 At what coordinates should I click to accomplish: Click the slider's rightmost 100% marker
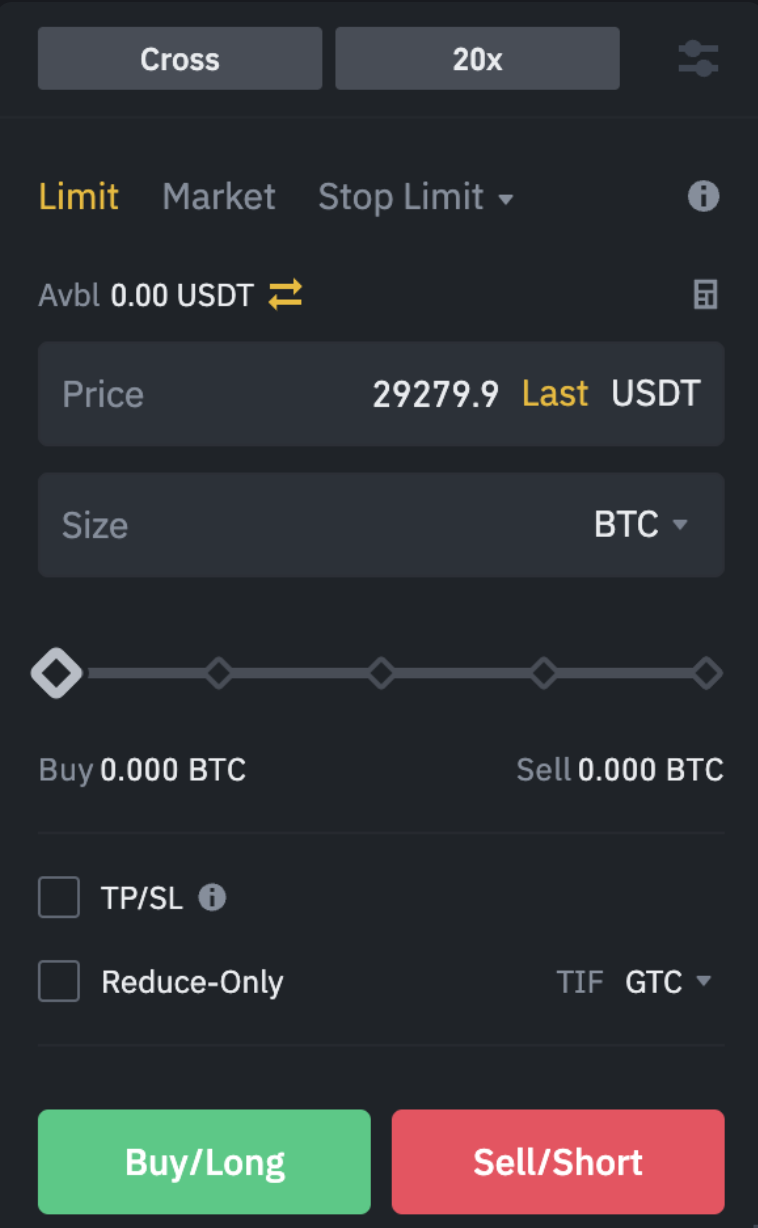point(706,673)
